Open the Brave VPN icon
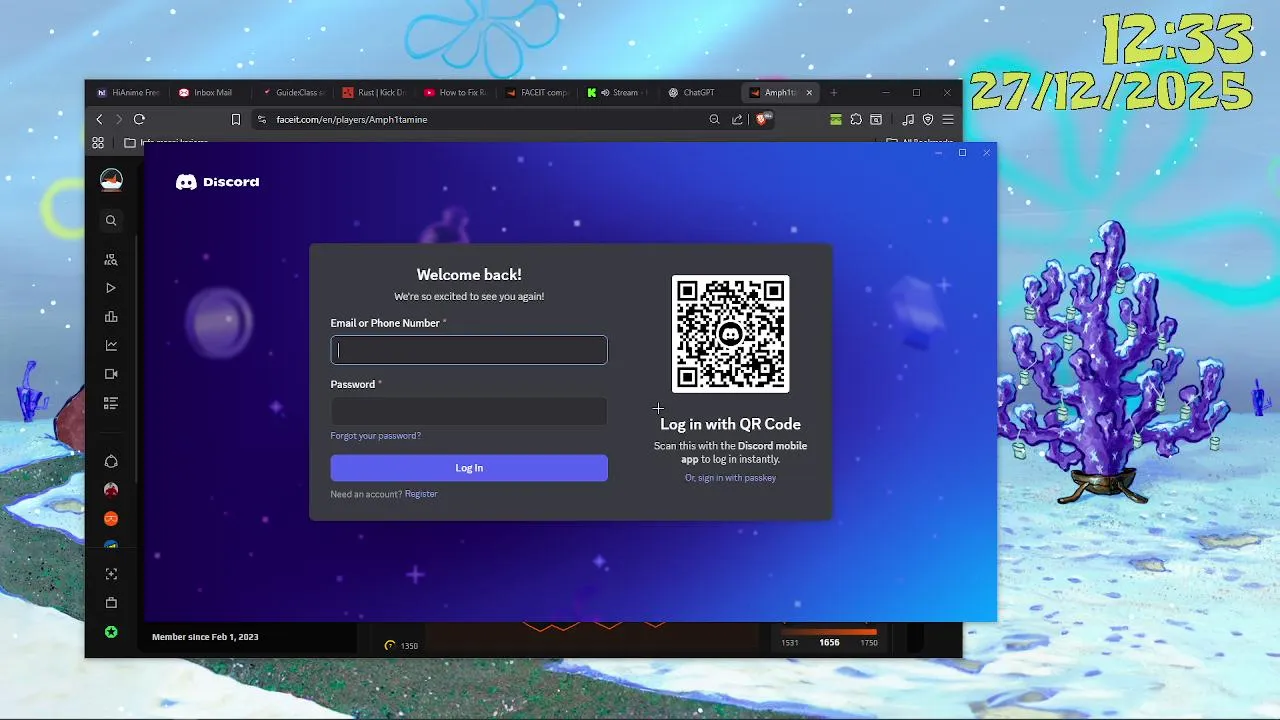The width and height of the screenshot is (1280, 720). coord(928,119)
